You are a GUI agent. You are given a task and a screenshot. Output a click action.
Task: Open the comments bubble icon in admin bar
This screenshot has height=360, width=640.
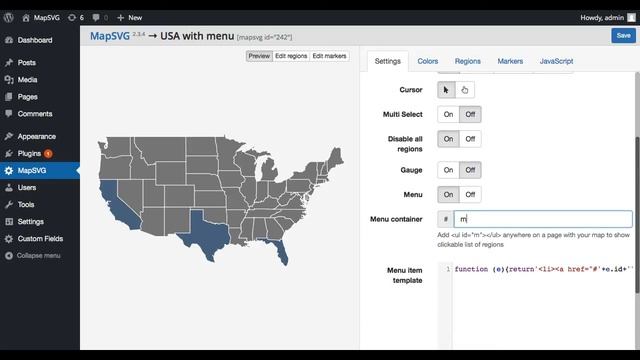tap(96, 18)
